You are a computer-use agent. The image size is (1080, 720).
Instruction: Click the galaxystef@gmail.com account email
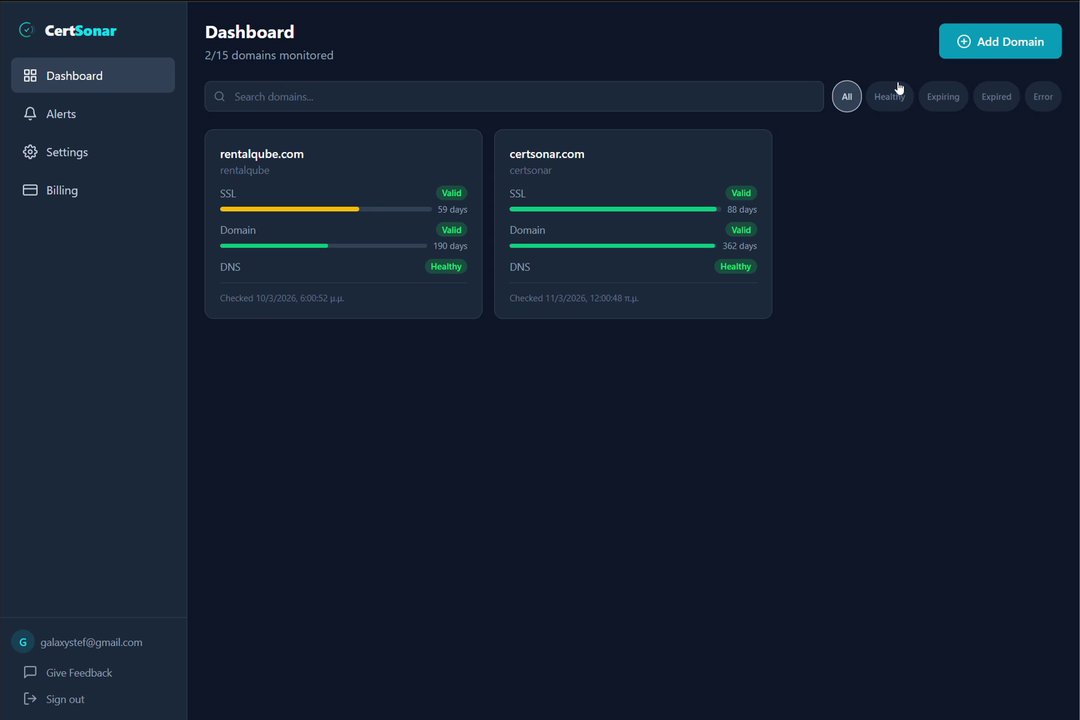click(x=92, y=642)
